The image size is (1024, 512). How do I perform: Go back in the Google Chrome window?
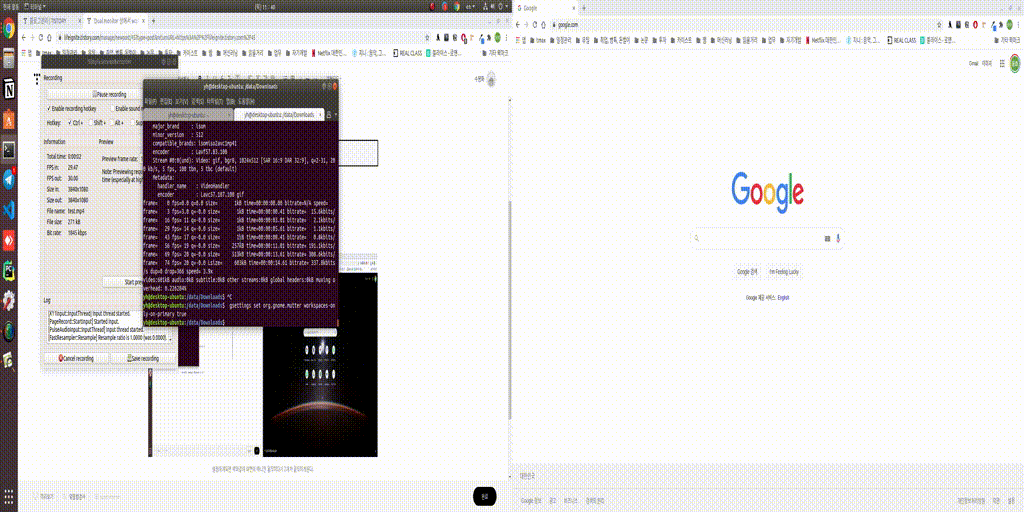pyautogui.click(x=517, y=24)
